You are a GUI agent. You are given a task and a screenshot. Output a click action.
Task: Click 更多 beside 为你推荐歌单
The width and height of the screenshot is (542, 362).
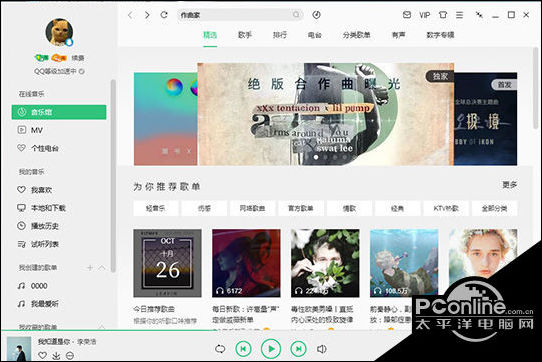[510, 185]
